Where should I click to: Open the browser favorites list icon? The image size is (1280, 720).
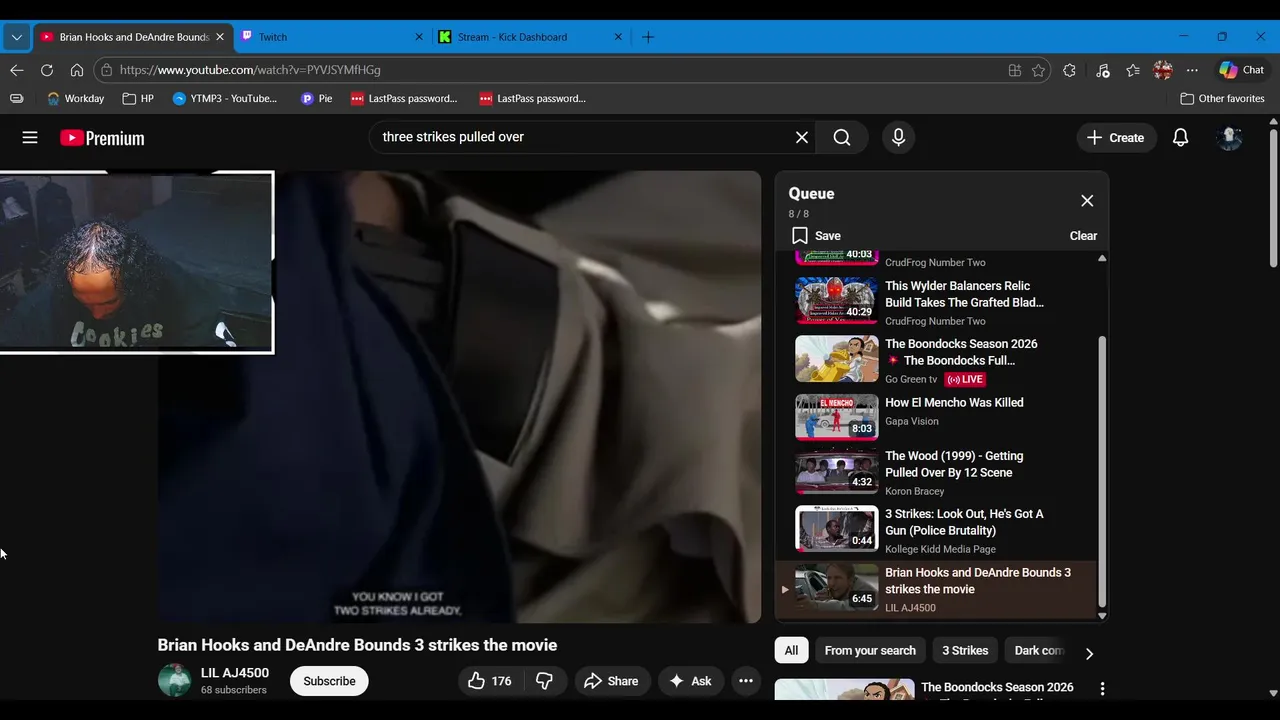click(1132, 70)
